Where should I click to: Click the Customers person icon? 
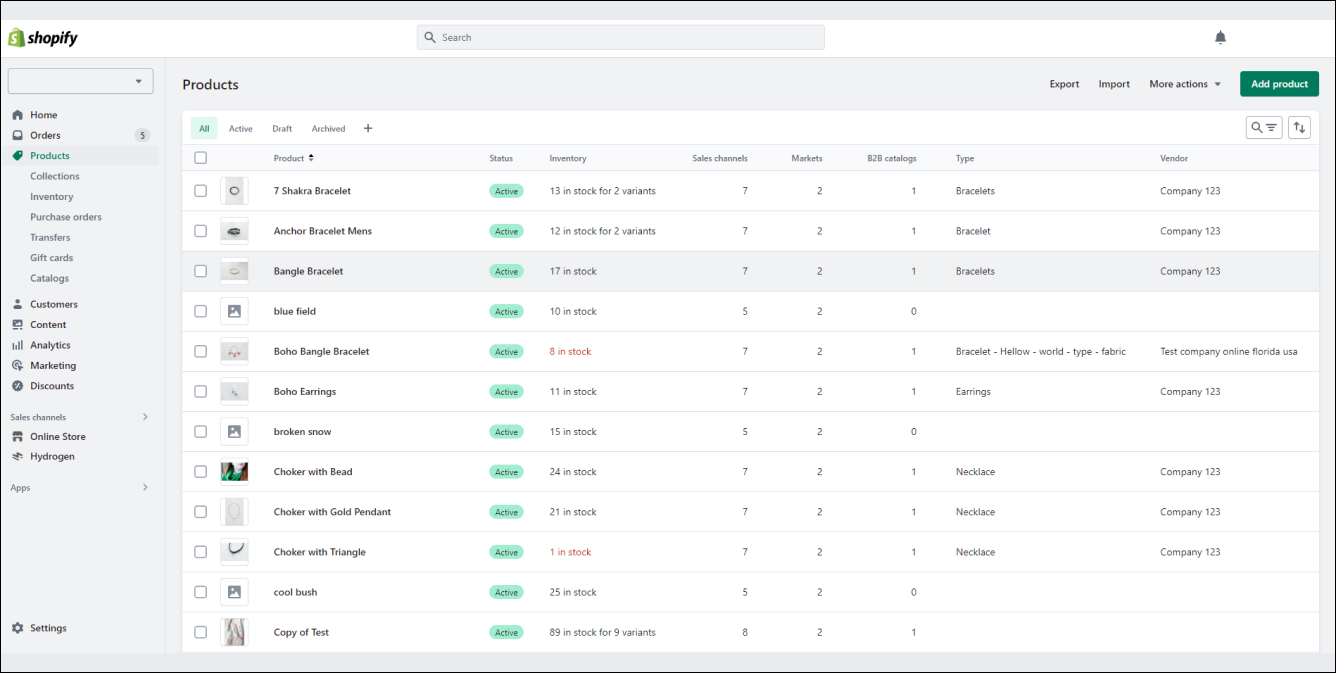tap(17, 304)
